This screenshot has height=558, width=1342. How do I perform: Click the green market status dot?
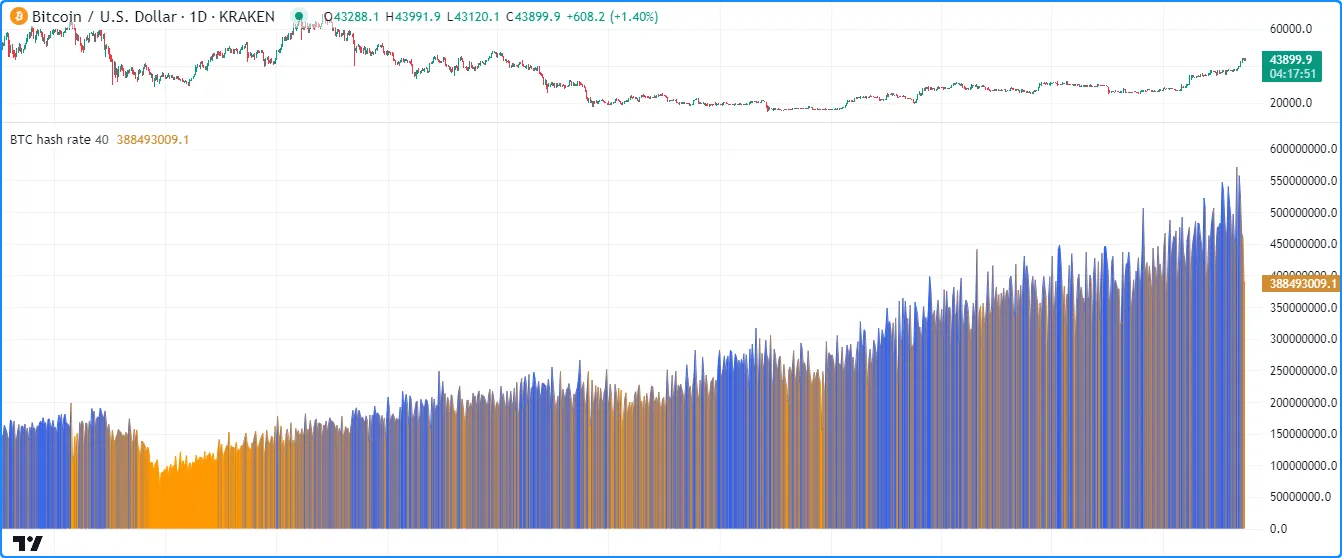[x=298, y=17]
